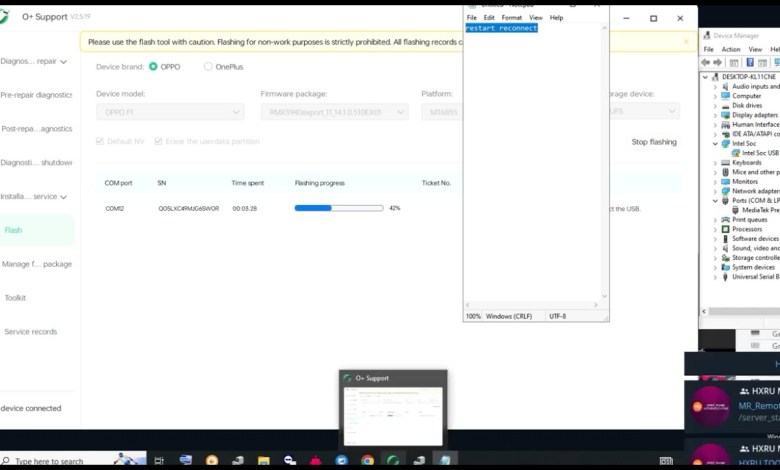Image resolution: width=780 pixels, height=470 pixels.
Task: Open Service records in the sidebar
Action: point(31,332)
